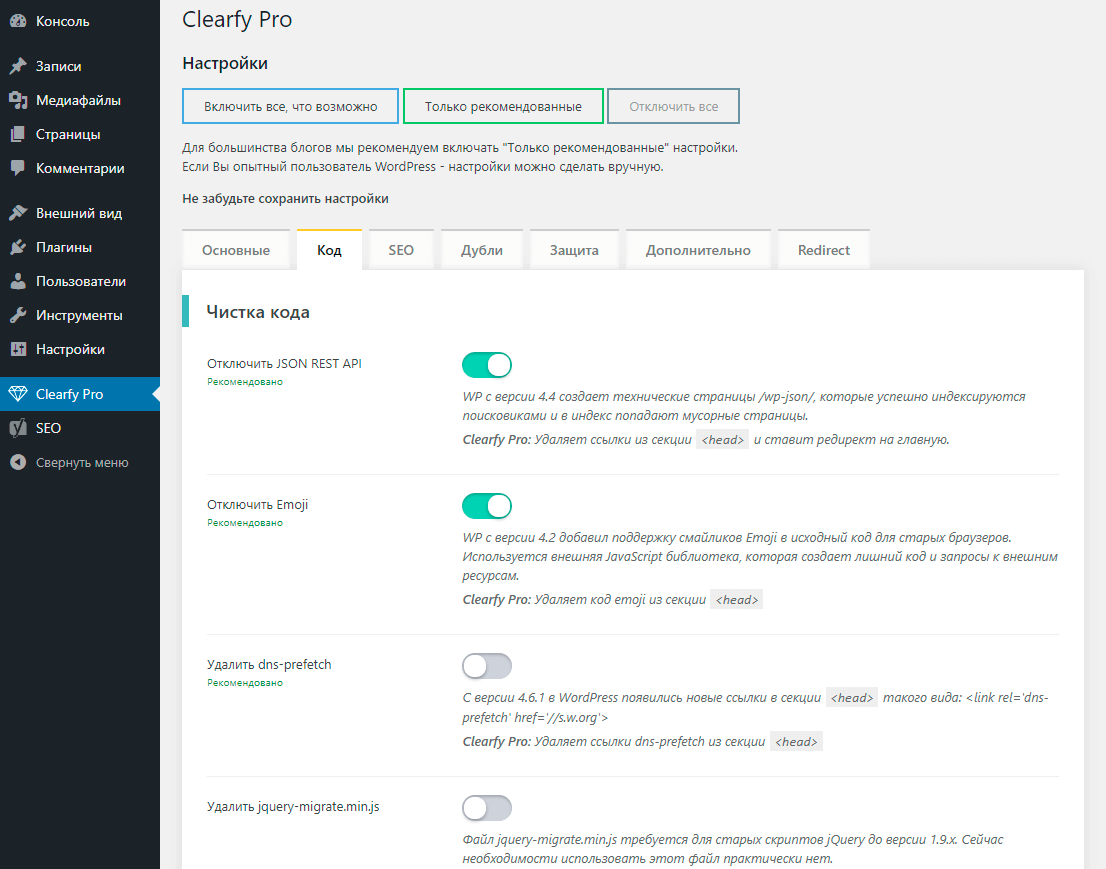Open the Внешний вид menu

point(80,213)
